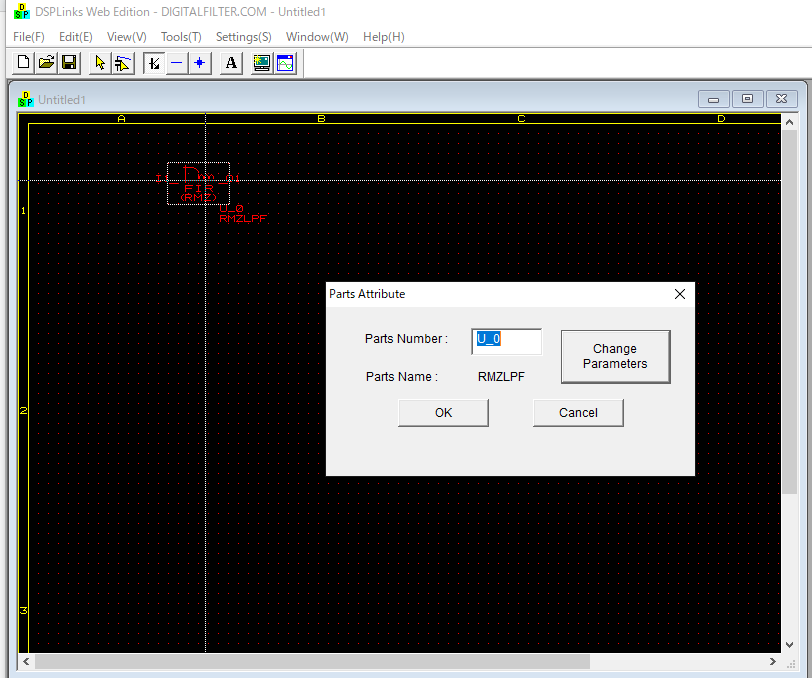The width and height of the screenshot is (812, 678).
Task: Select the yellow arrow pointer tool
Action: (x=99, y=63)
